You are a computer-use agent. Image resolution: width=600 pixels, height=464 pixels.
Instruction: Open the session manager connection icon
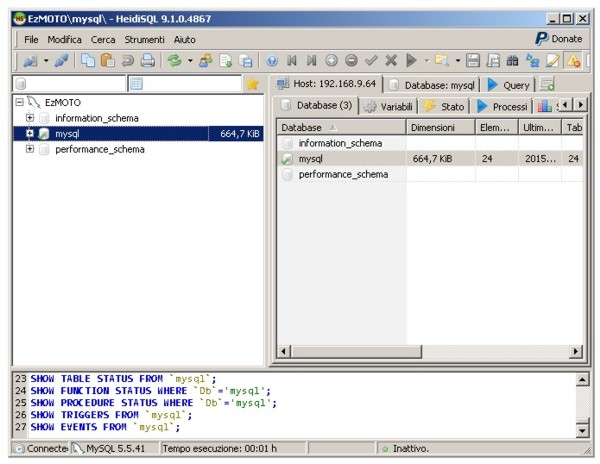pyautogui.click(x=30, y=60)
